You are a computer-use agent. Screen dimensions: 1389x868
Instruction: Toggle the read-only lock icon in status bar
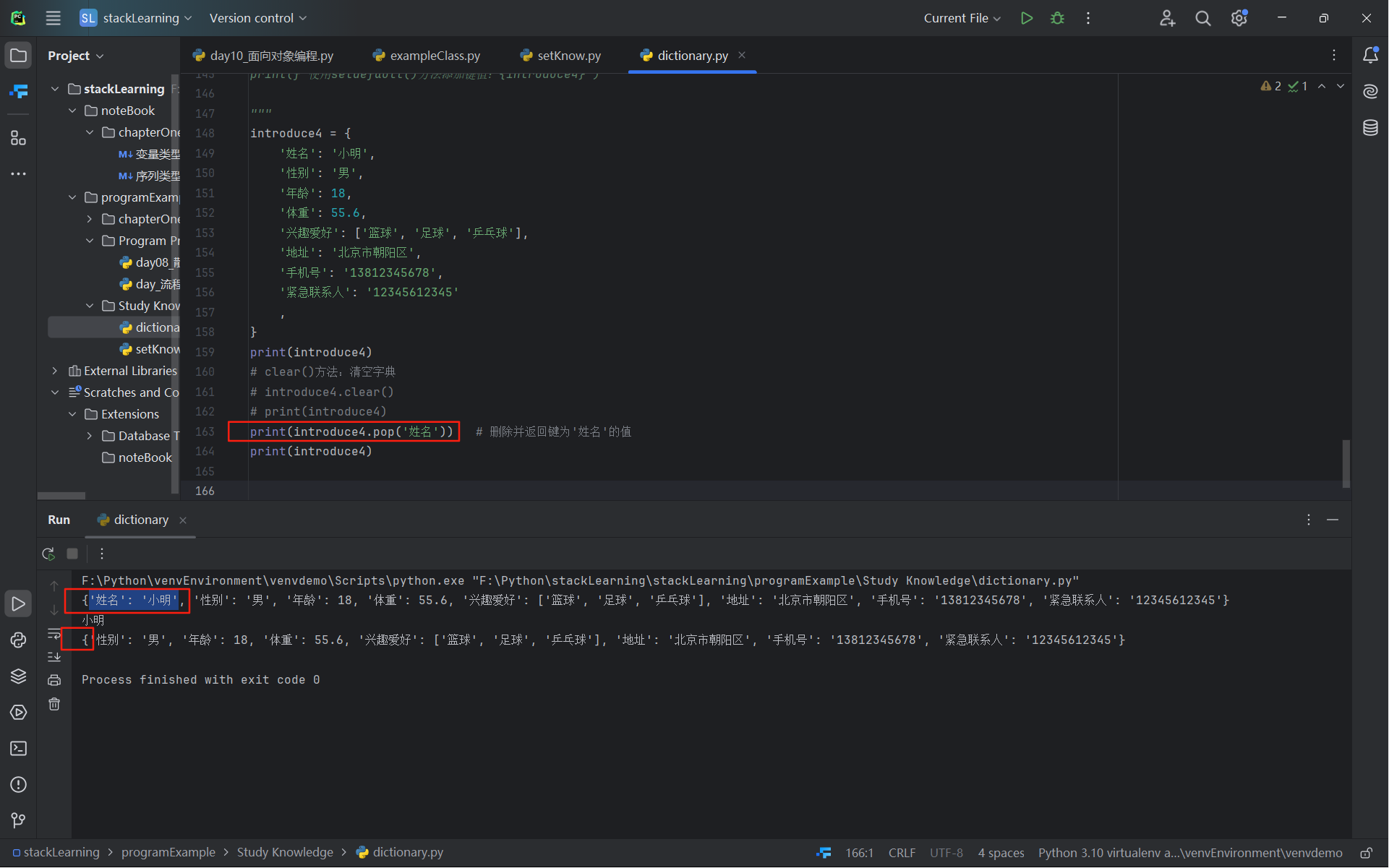click(1366, 853)
